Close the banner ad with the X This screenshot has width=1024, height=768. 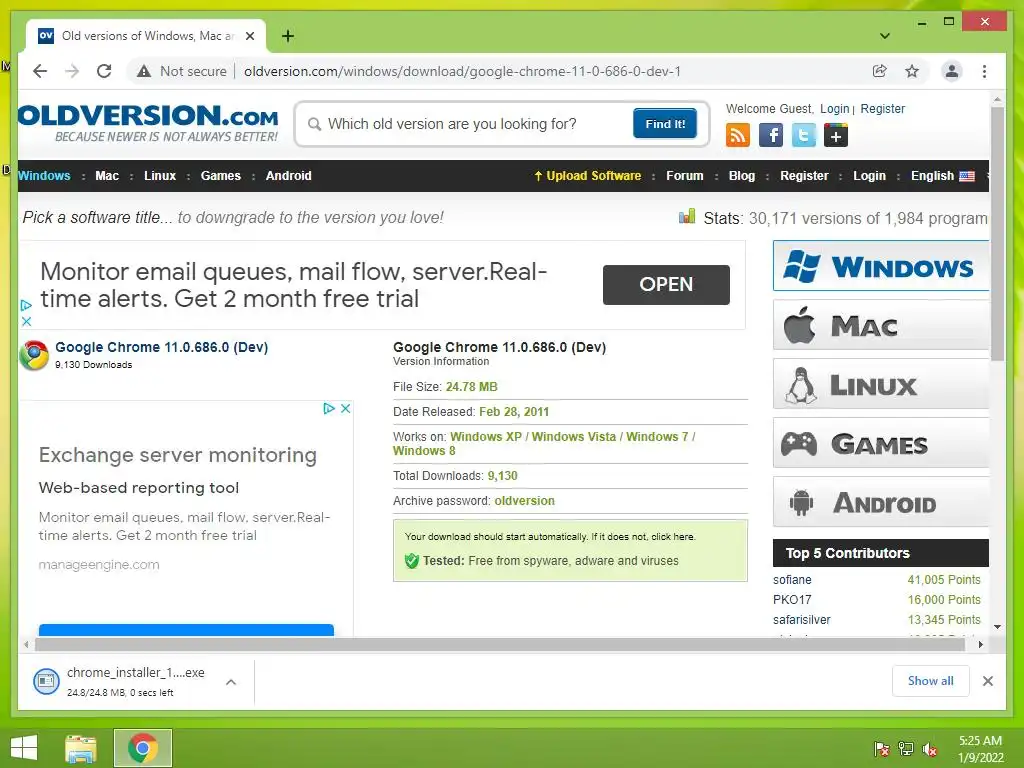[x=26, y=321]
